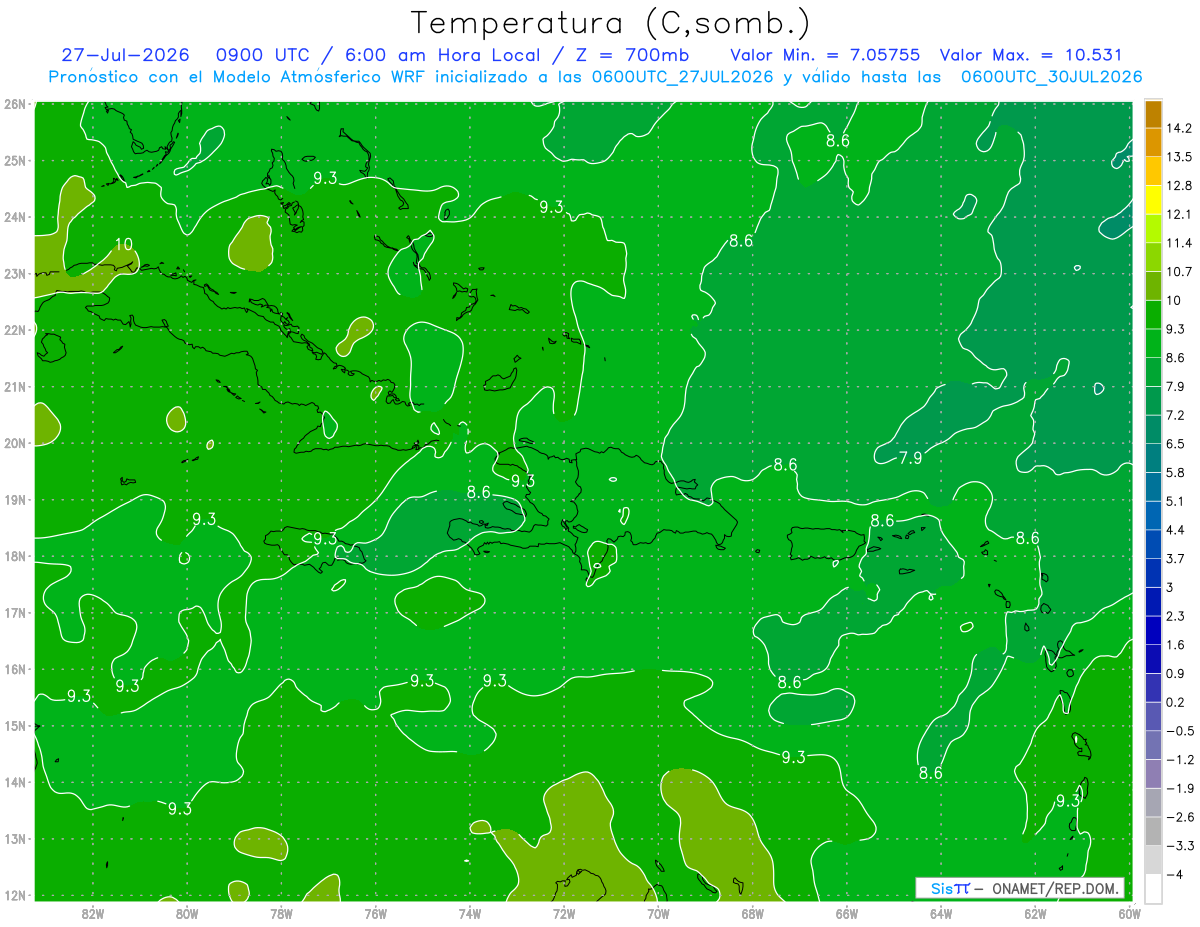Click the -0.5 color scale value
This screenshot has height=927, width=1200.
1180,731
